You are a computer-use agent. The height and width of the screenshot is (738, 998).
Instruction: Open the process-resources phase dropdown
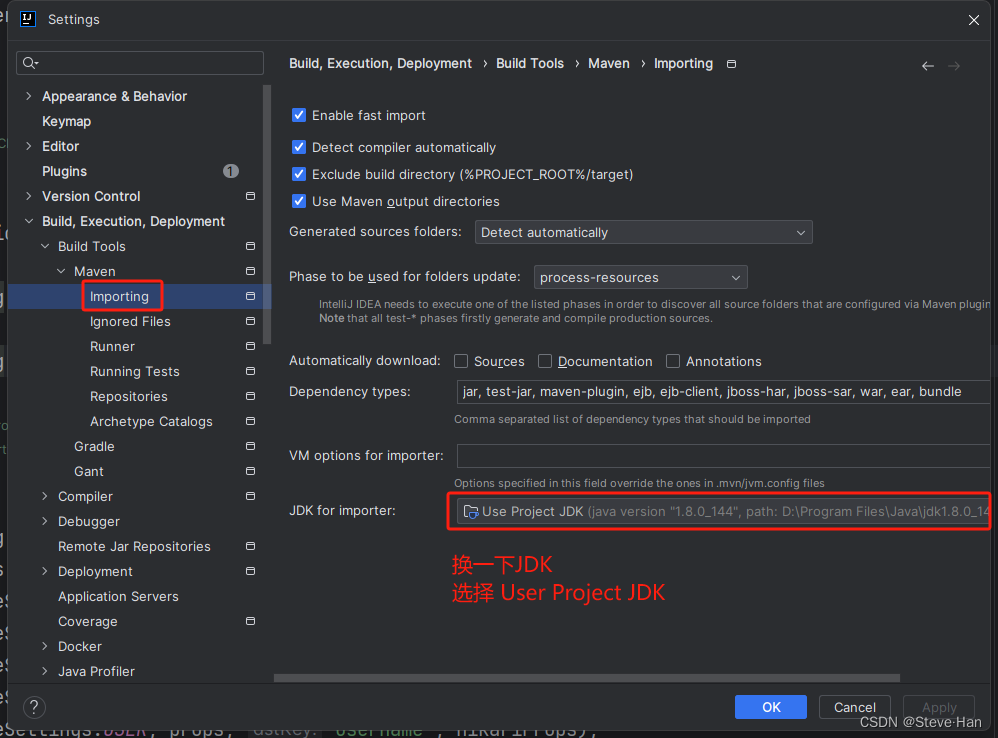(x=640, y=277)
